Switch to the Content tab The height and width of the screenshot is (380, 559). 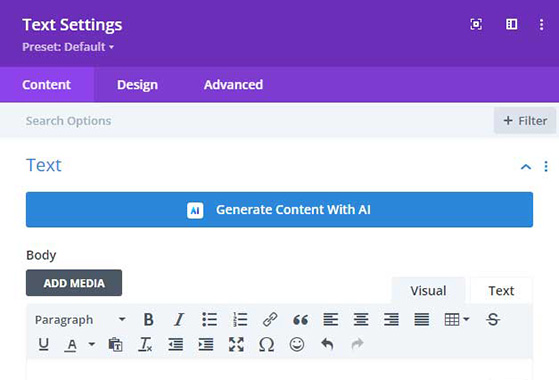(46, 84)
